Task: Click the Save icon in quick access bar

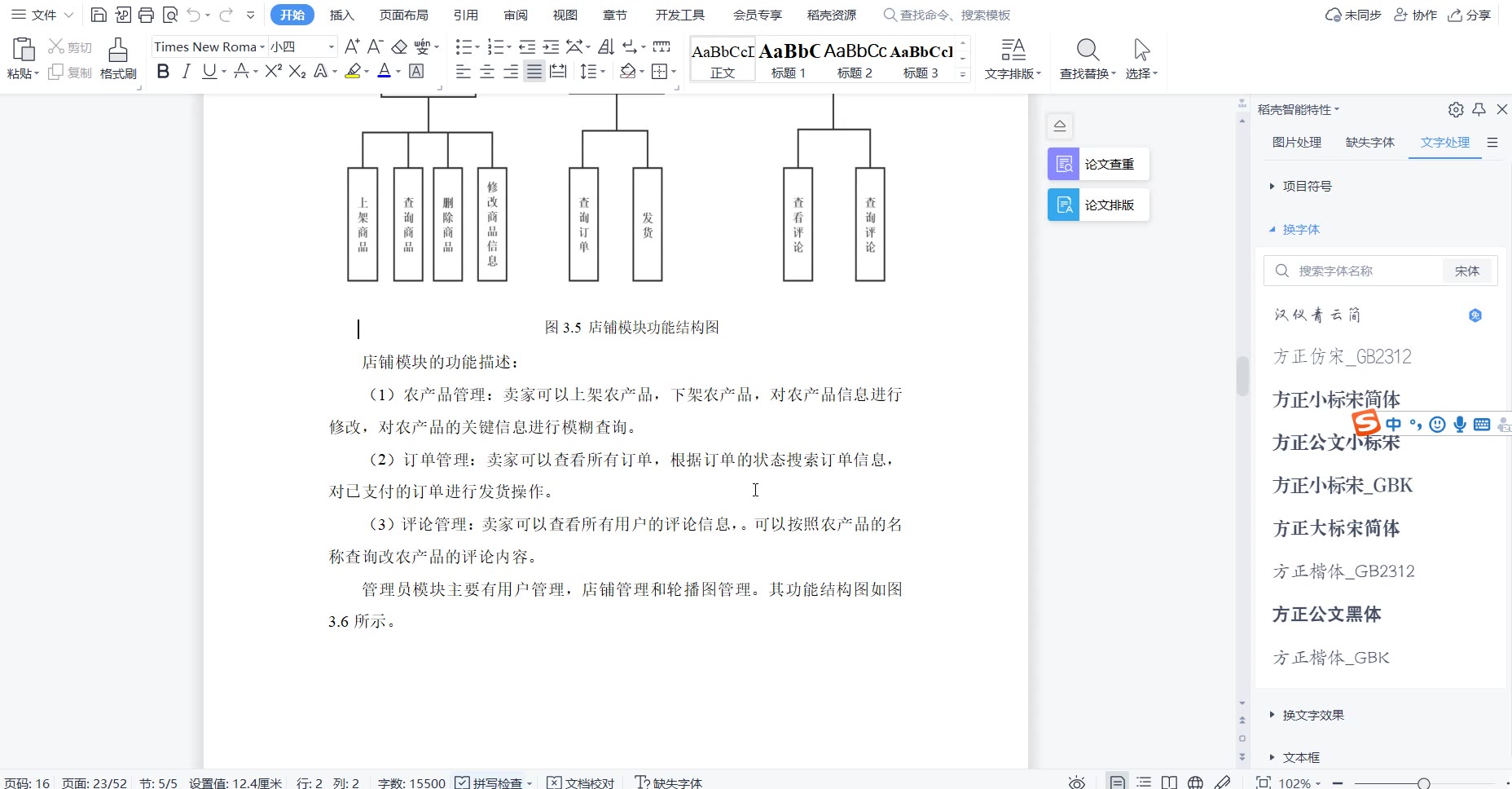Action: click(99, 15)
